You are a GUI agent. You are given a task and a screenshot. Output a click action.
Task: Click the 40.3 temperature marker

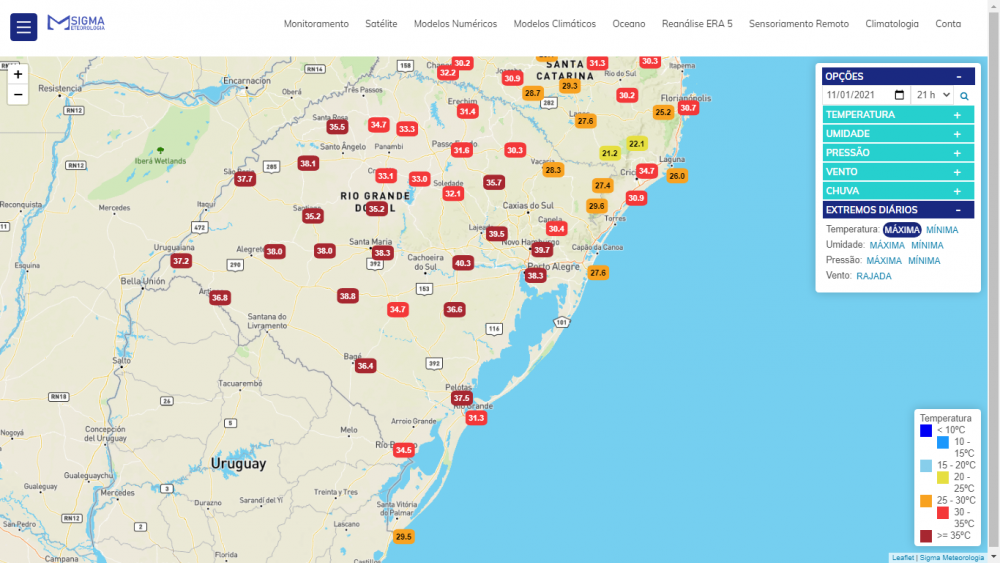pyautogui.click(x=462, y=263)
